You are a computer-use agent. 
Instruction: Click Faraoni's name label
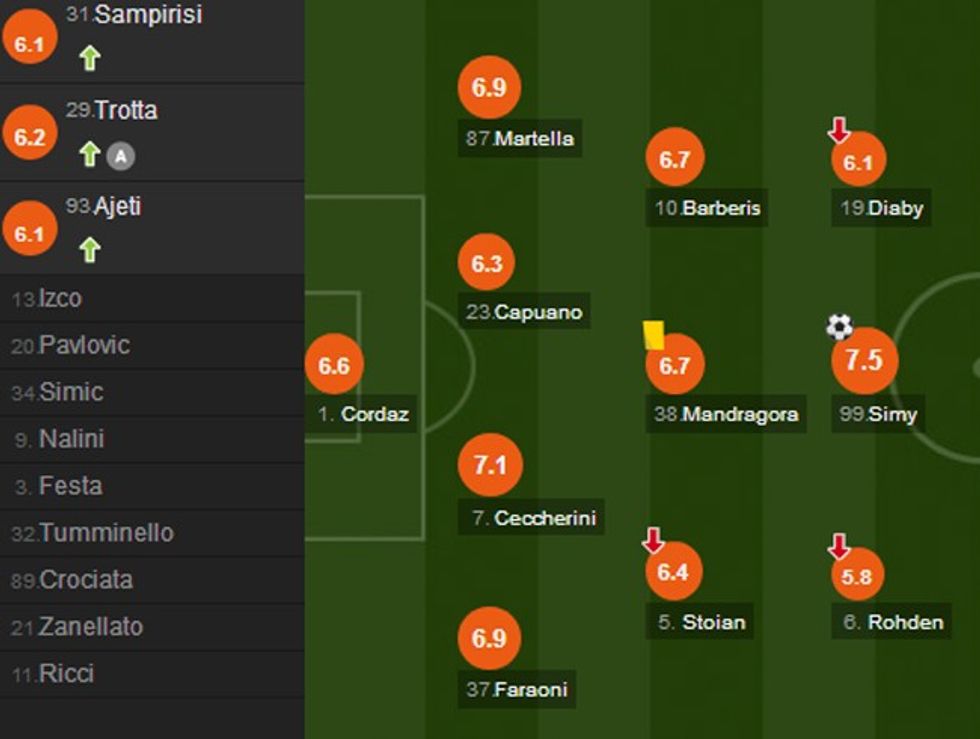(x=517, y=689)
